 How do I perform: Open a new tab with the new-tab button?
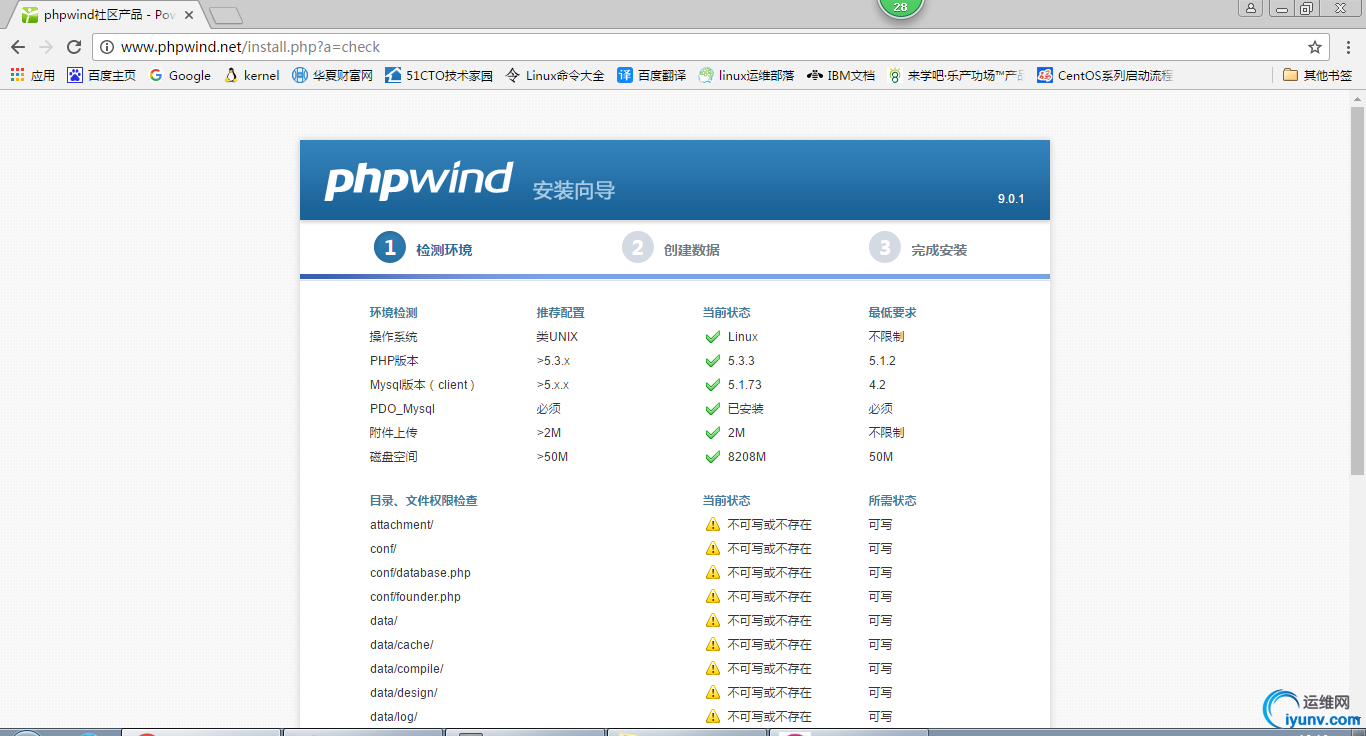[226, 15]
